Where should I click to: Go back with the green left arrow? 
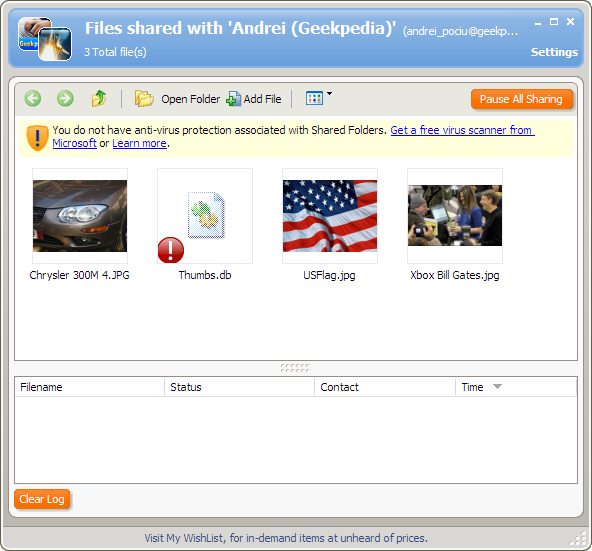click(33, 99)
